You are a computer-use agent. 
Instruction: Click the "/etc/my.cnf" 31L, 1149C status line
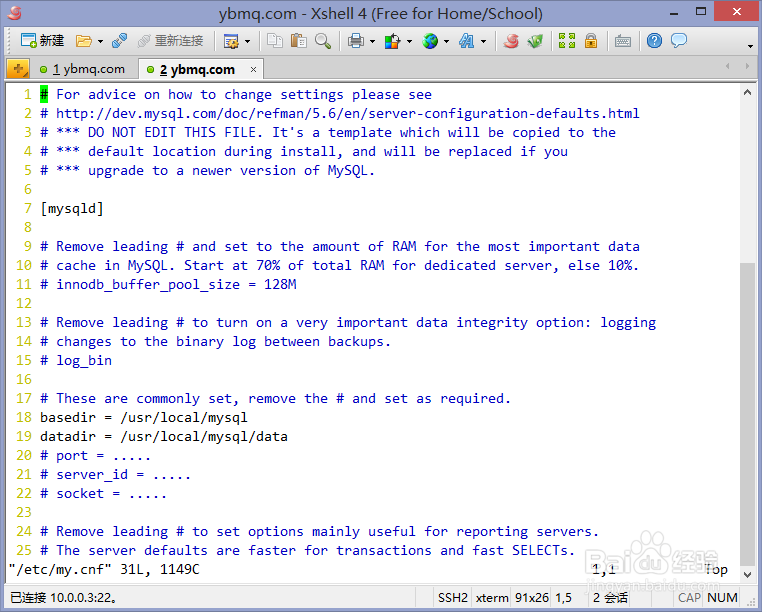[104, 569]
